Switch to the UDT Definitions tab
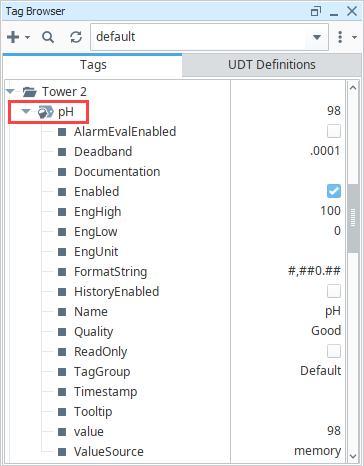The width and height of the screenshot is (364, 466). click(272, 65)
